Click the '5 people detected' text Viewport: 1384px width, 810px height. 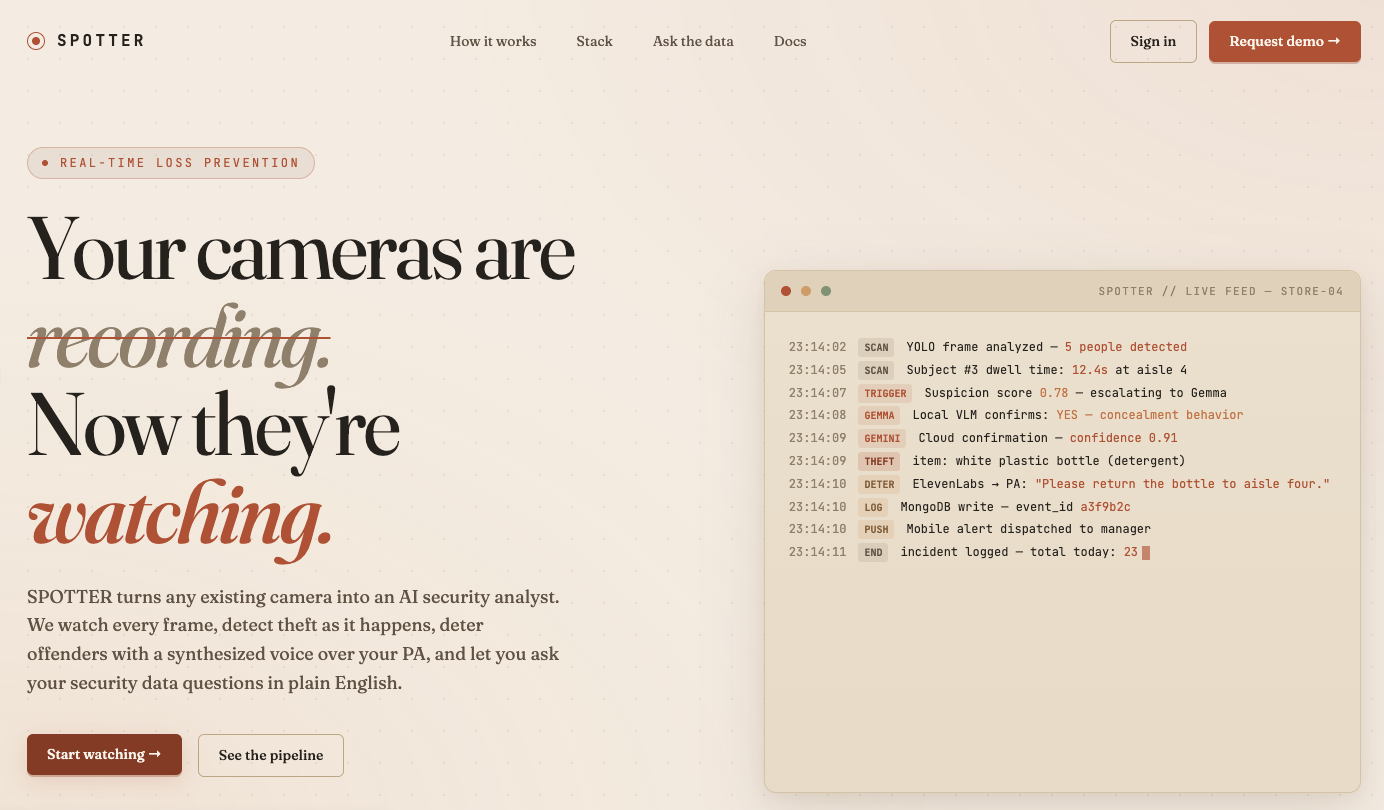coord(1126,347)
